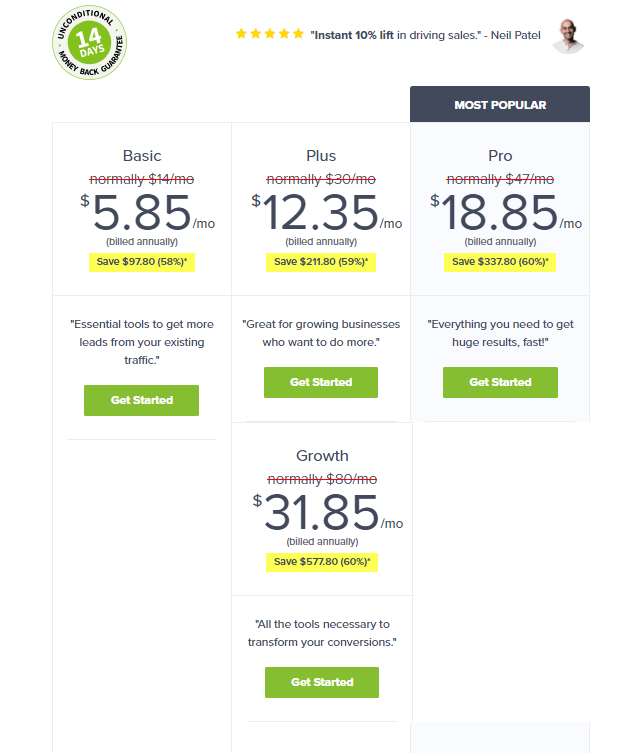Click the "Save $97.80 (58%)" highlight
643x753 pixels.
141,262
